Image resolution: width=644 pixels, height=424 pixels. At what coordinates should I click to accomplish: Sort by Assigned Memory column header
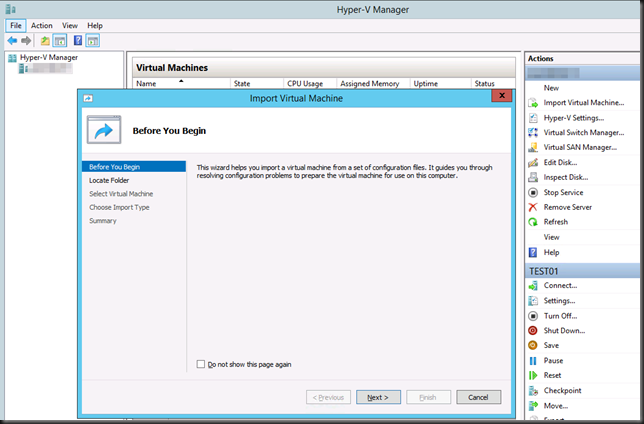(x=373, y=83)
